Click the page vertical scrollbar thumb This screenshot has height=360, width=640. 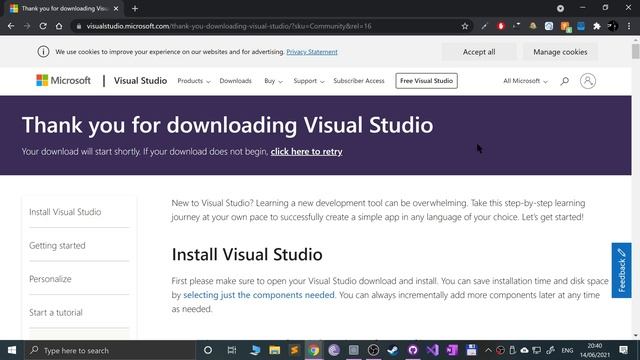point(636,51)
